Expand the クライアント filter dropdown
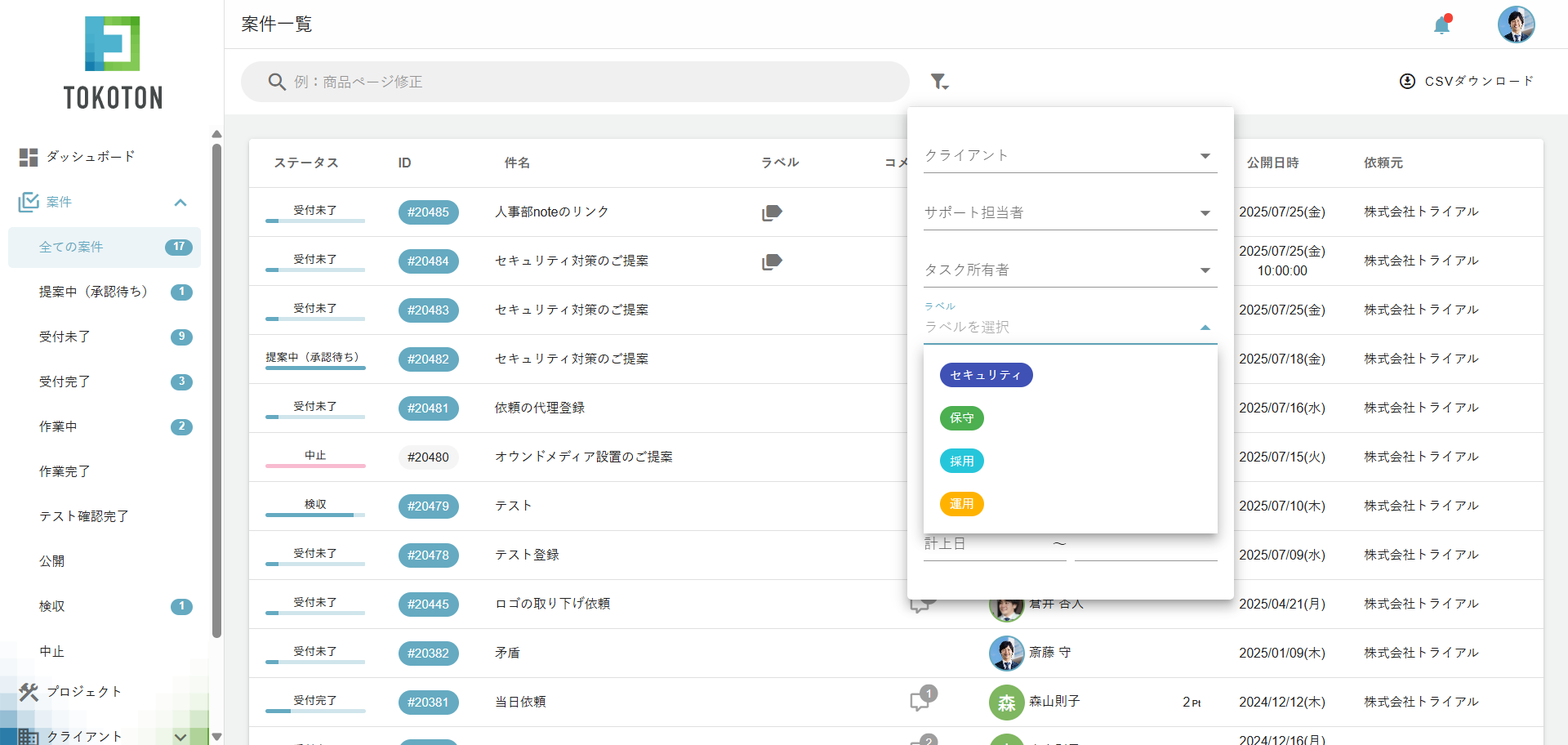Viewport: 1568px width, 745px height. (1070, 156)
